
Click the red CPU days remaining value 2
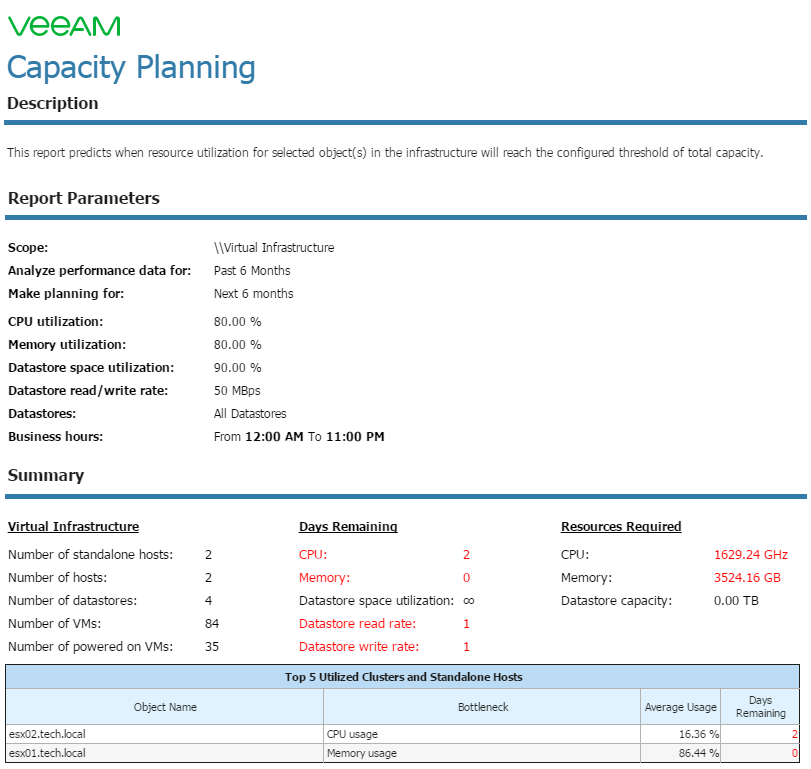coord(466,555)
